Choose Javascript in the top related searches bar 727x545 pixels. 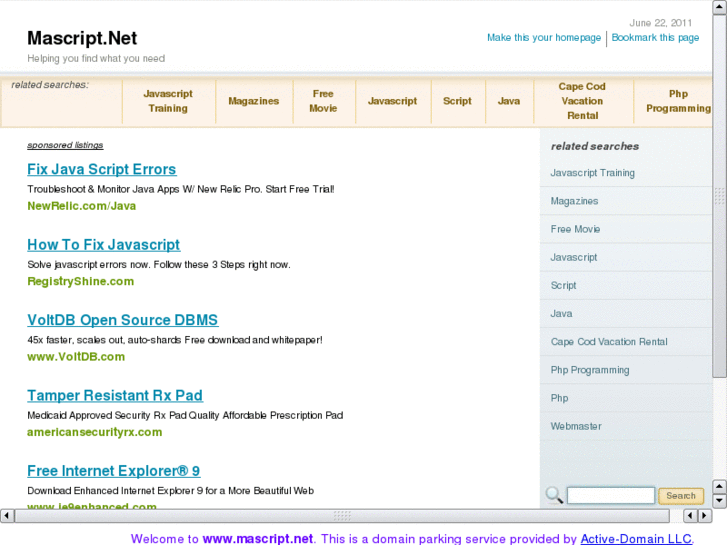[x=392, y=101]
